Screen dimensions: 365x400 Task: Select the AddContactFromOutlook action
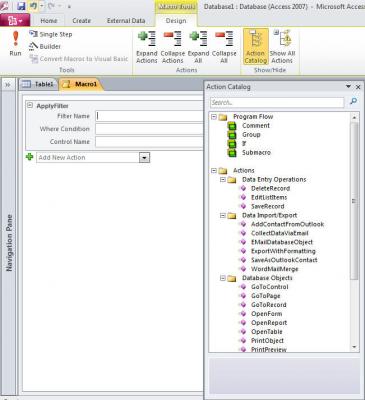coord(287,224)
